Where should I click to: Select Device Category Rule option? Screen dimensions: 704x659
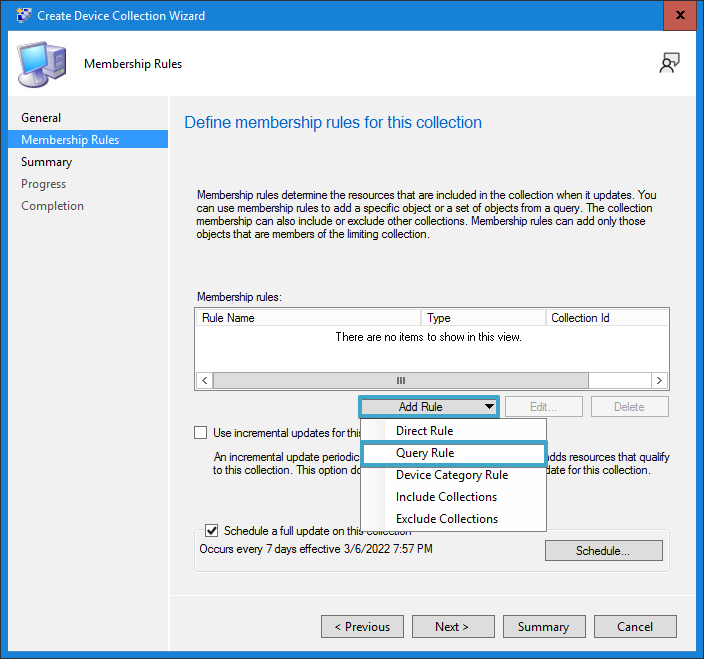pos(453,475)
